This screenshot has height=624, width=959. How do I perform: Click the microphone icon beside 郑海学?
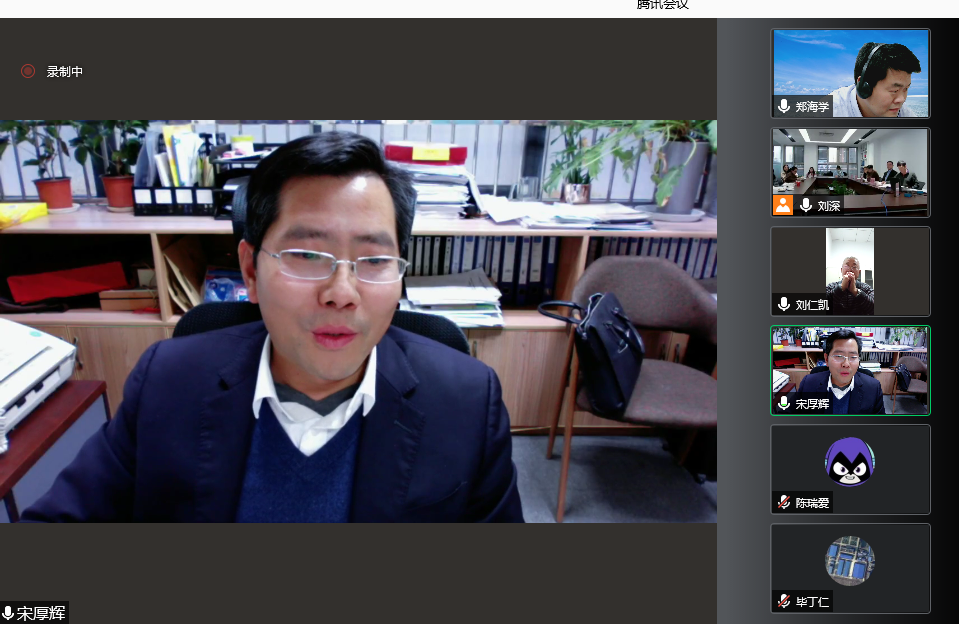click(784, 106)
